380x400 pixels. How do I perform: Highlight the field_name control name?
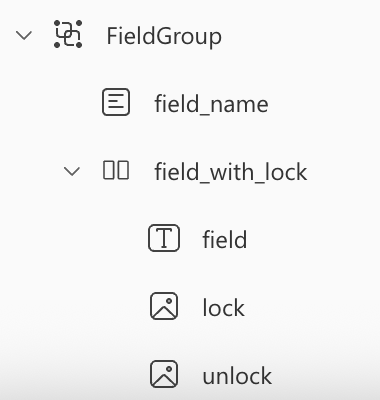[x=211, y=104]
